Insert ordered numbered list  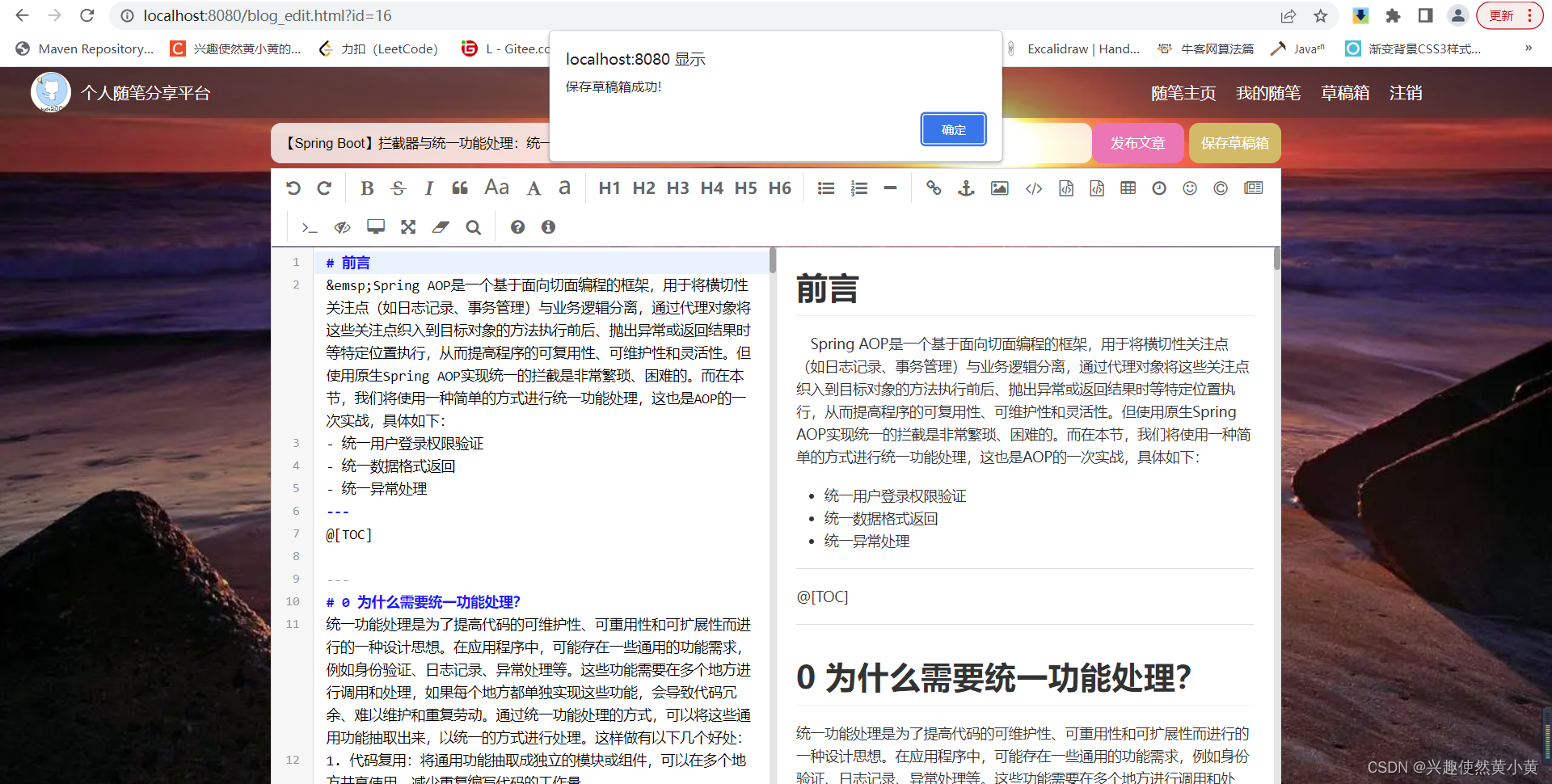click(859, 188)
